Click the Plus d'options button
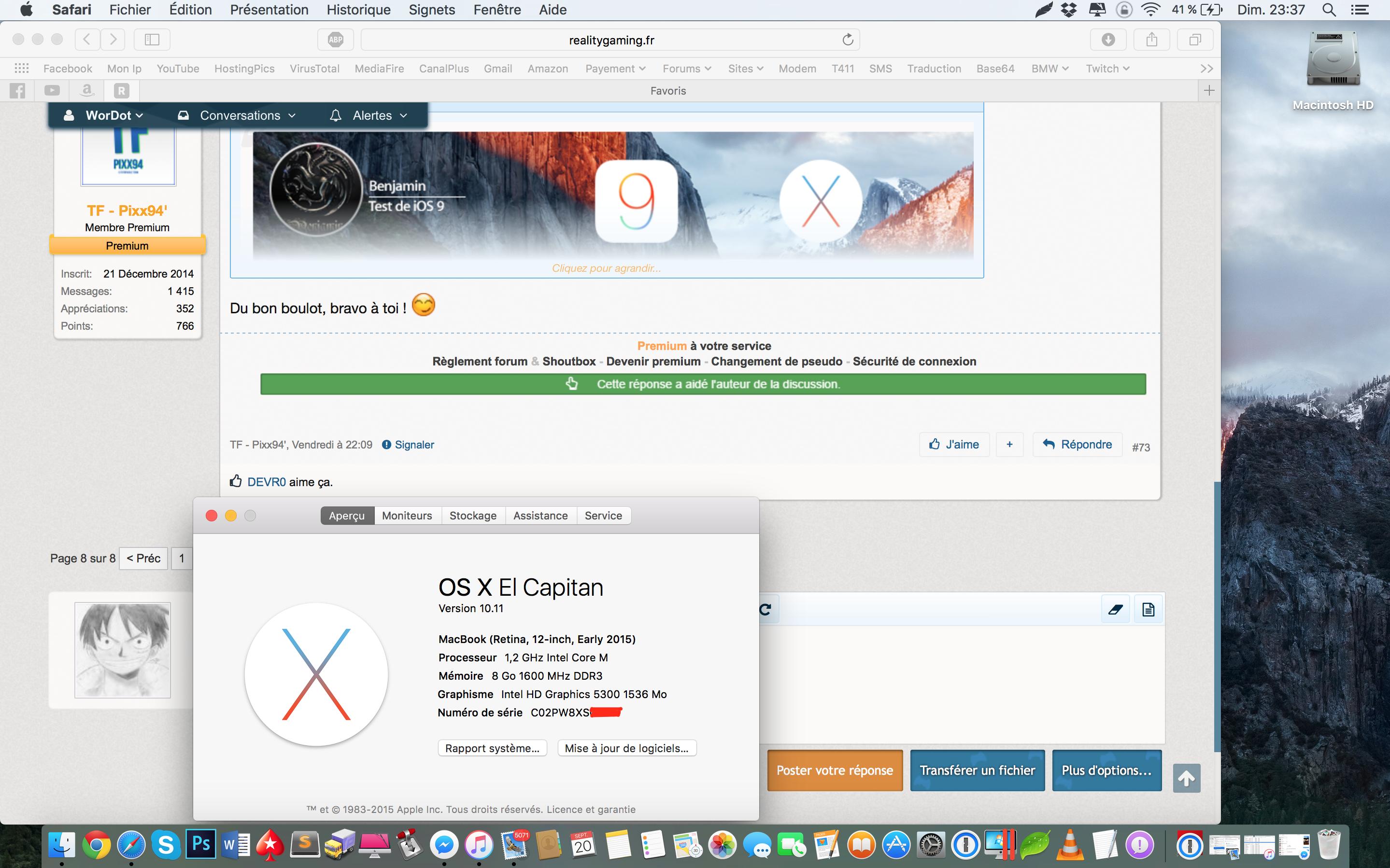1390x868 pixels. tap(1107, 770)
